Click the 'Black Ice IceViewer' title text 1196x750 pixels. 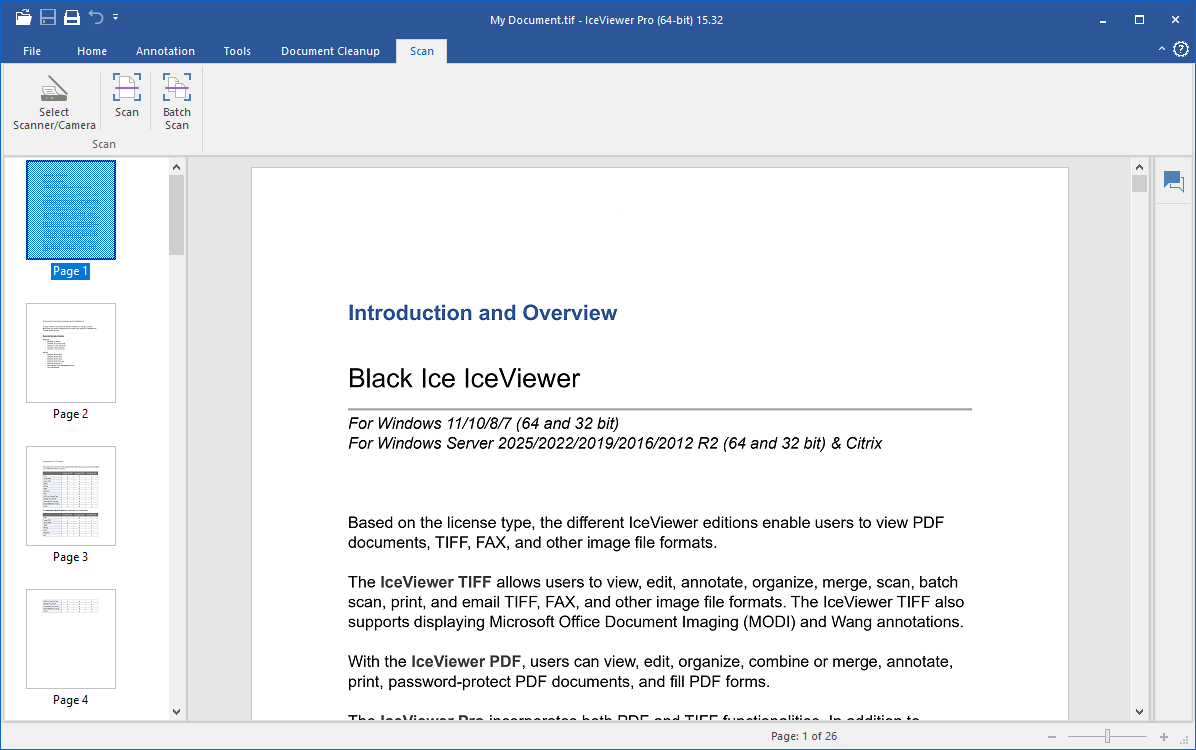[464, 378]
